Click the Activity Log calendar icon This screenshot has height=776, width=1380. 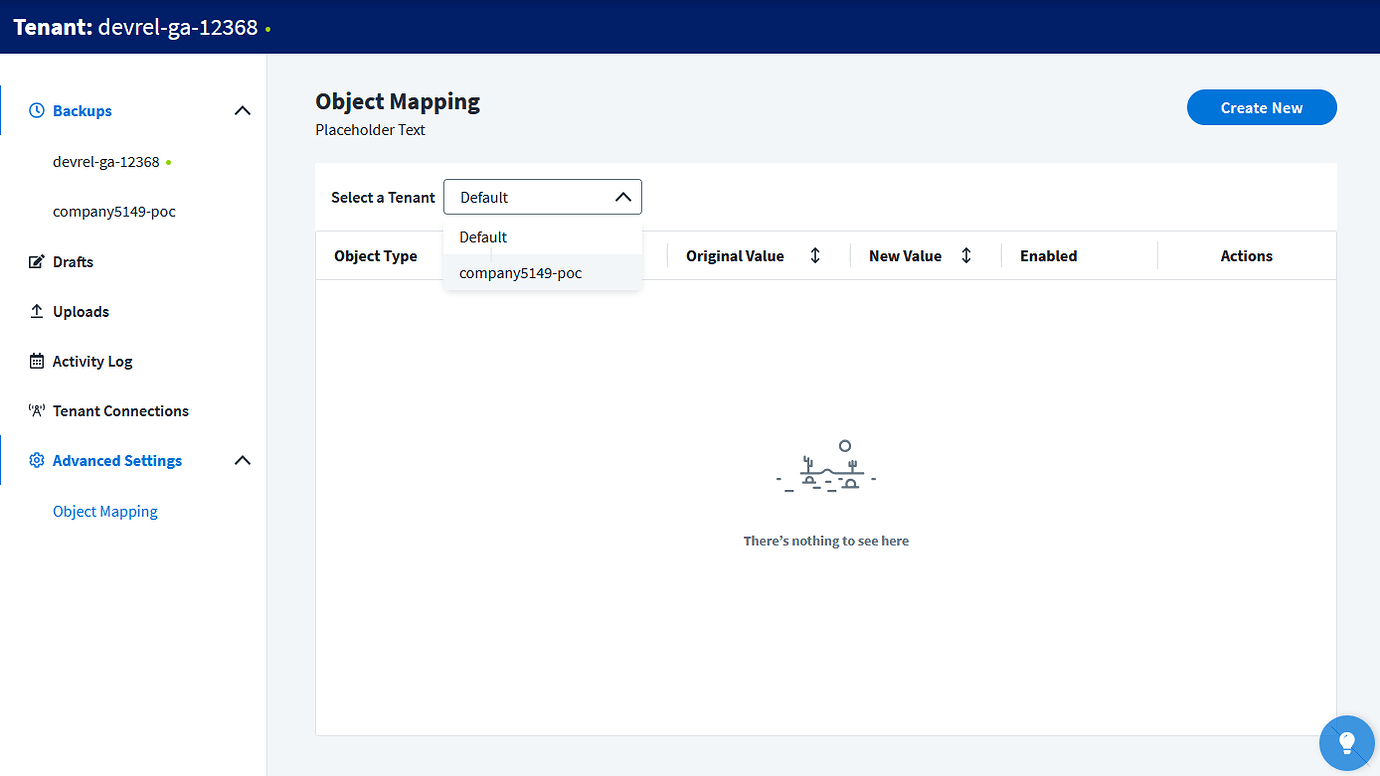tap(36, 361)
